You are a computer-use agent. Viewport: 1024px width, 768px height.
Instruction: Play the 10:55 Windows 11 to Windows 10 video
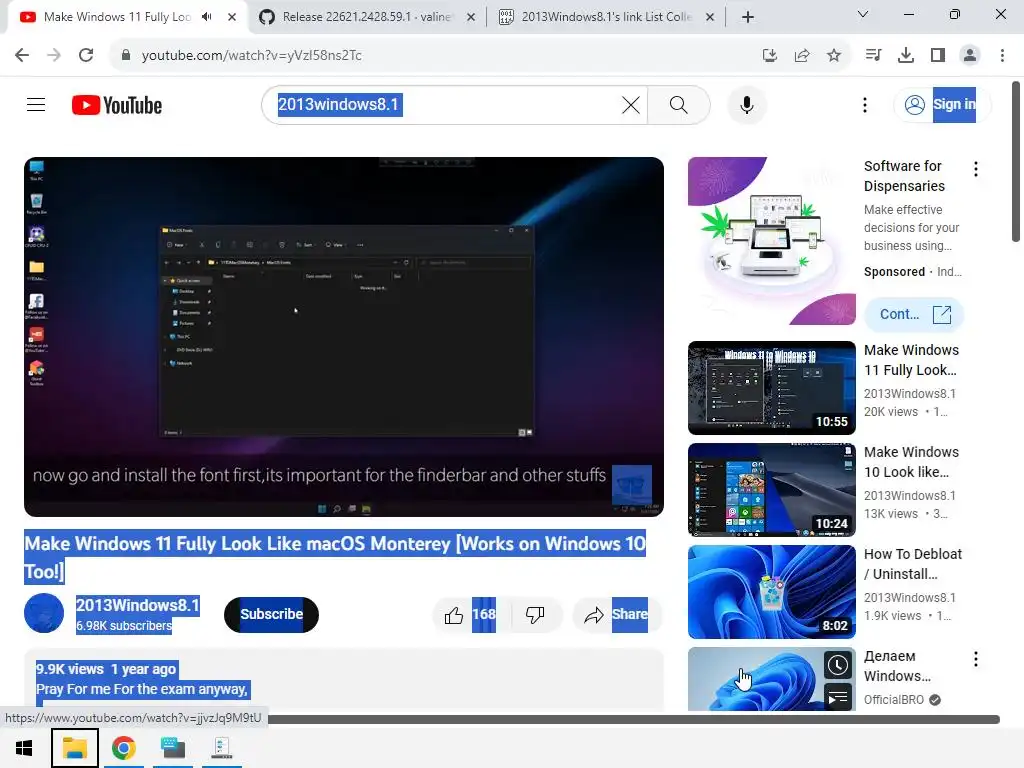771,388
